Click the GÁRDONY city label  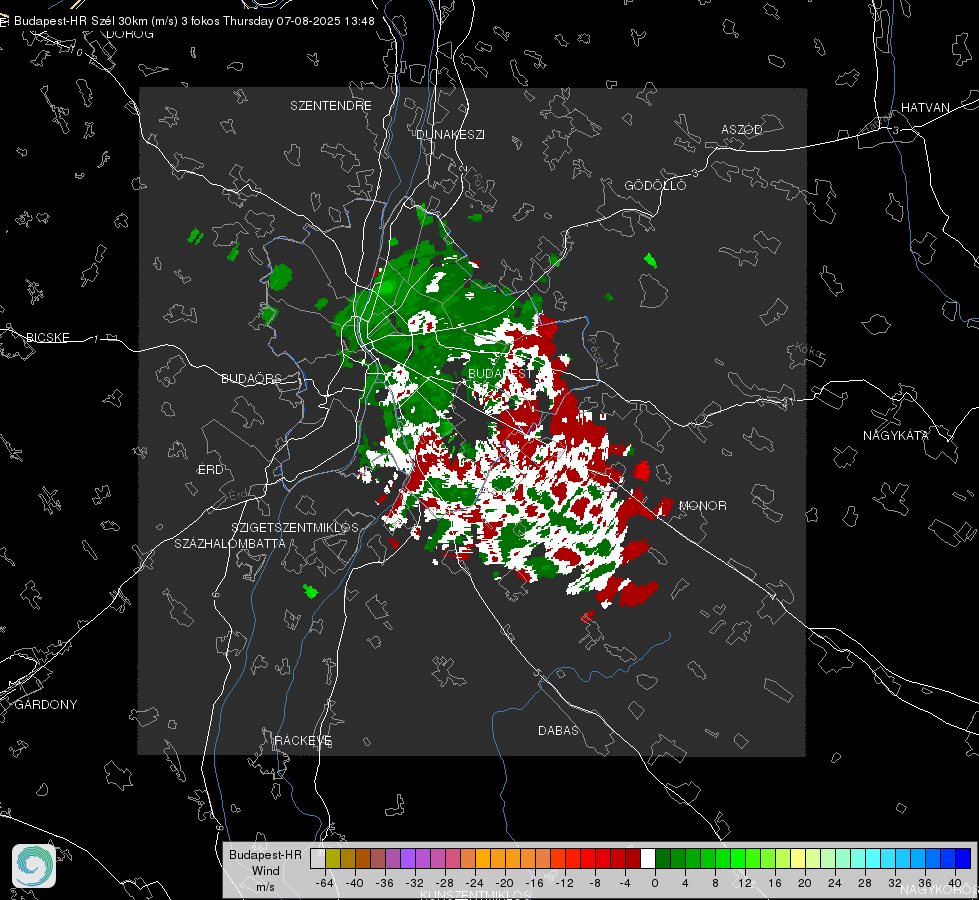[x=46, y=705]
